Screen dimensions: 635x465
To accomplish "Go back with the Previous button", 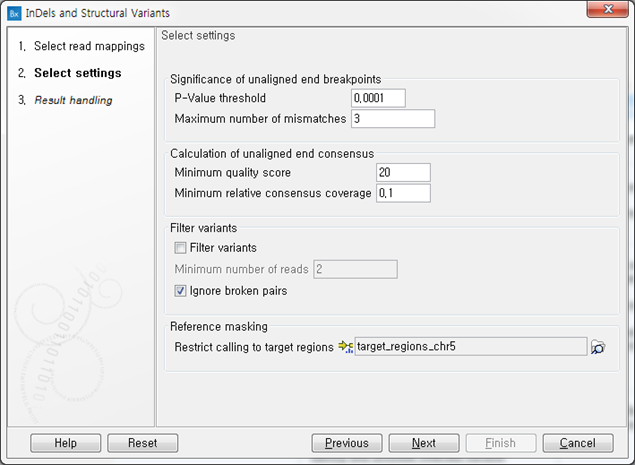I will point(347,443).
